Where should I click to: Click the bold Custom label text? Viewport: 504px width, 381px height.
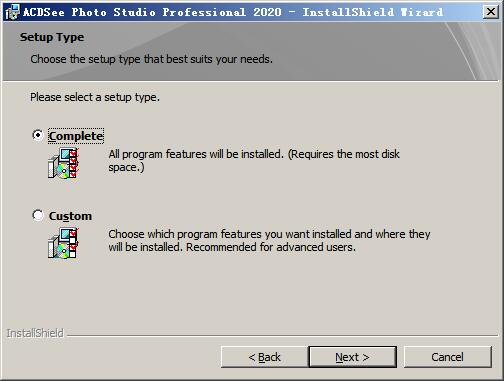pyautogui.click(x=70, y=216)
